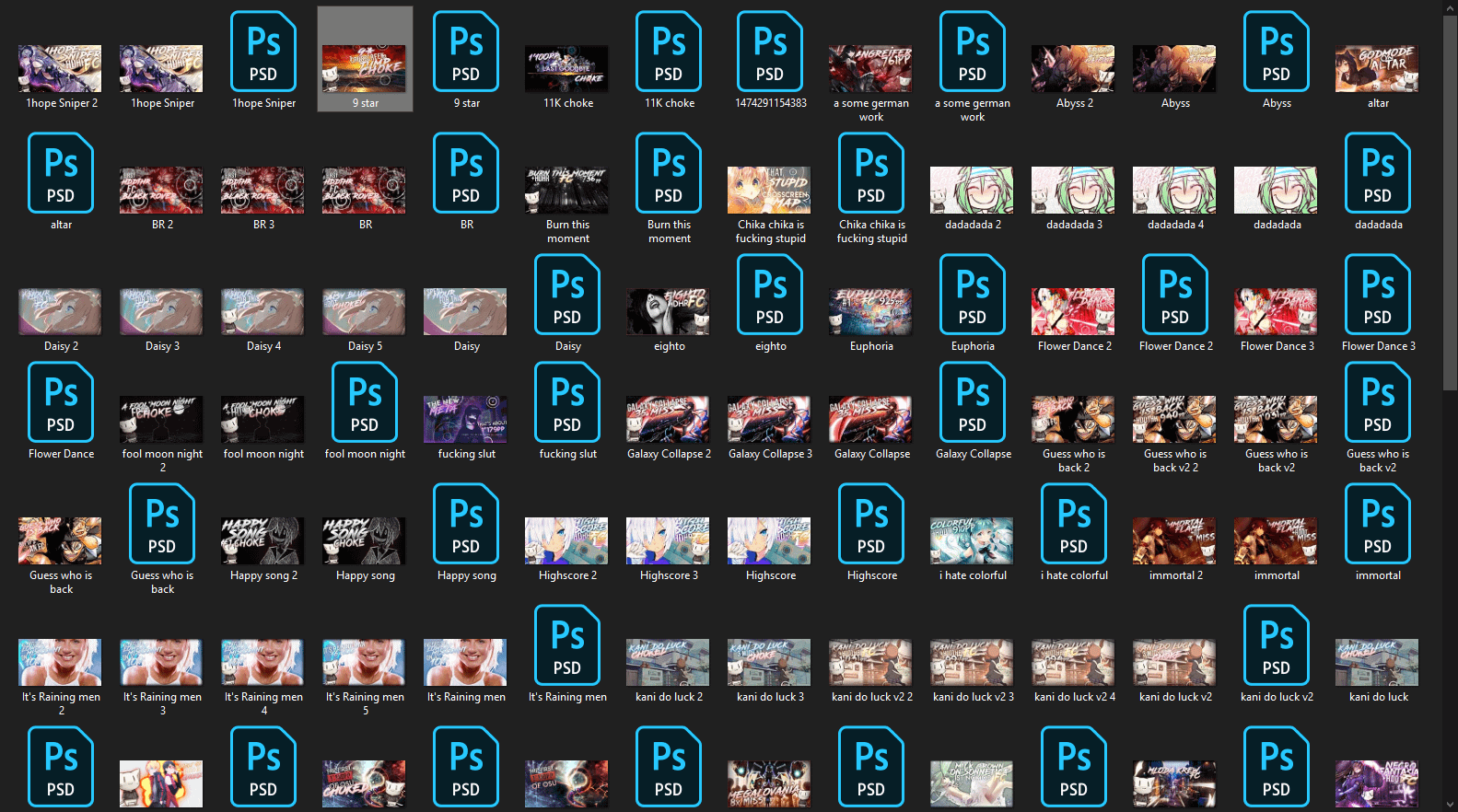Select the PSD file 1474291154383

770,52
